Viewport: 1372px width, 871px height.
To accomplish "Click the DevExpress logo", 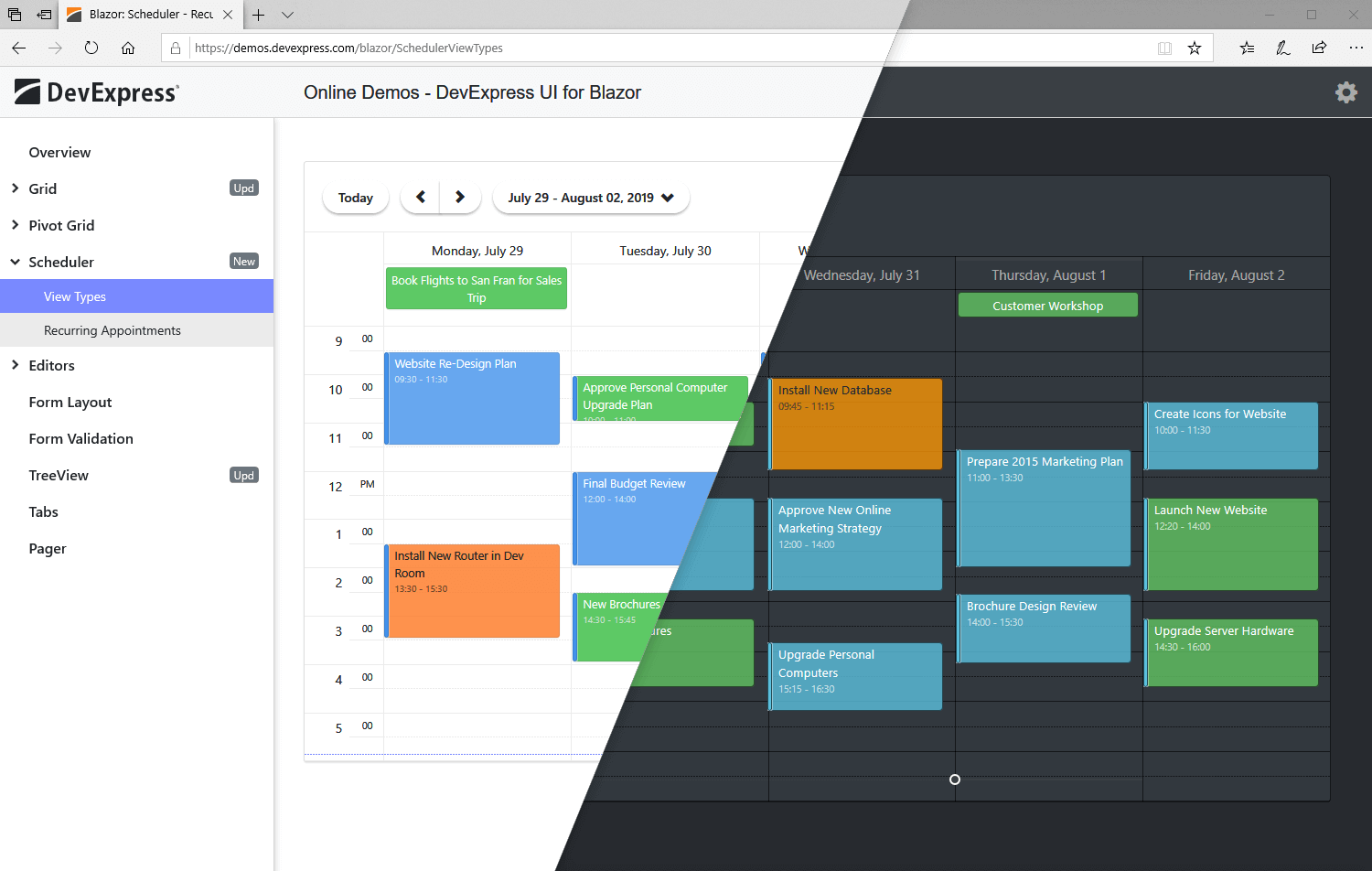I will [95, 91].
